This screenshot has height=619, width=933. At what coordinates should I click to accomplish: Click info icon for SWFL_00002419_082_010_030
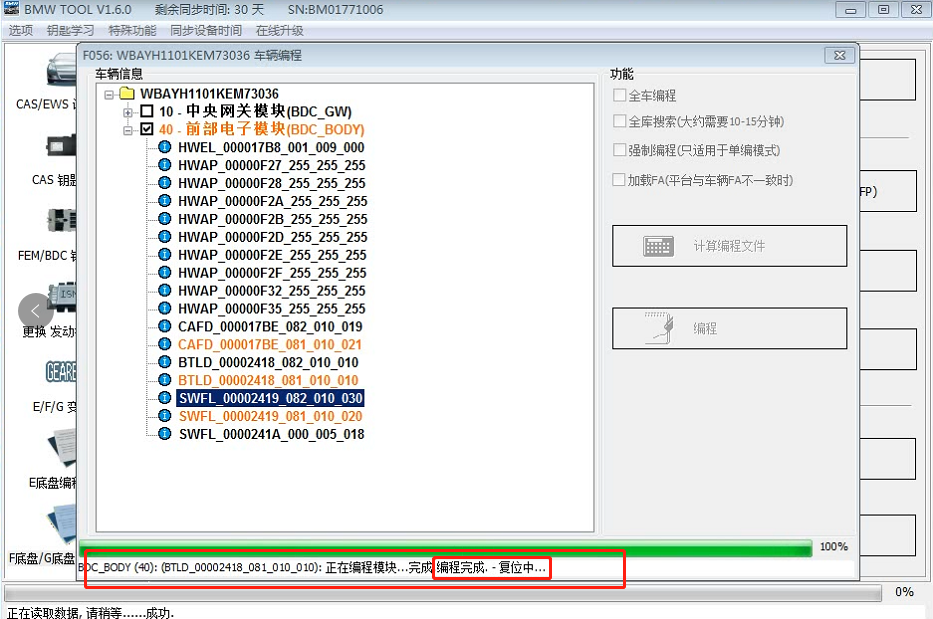pos(165,398)
